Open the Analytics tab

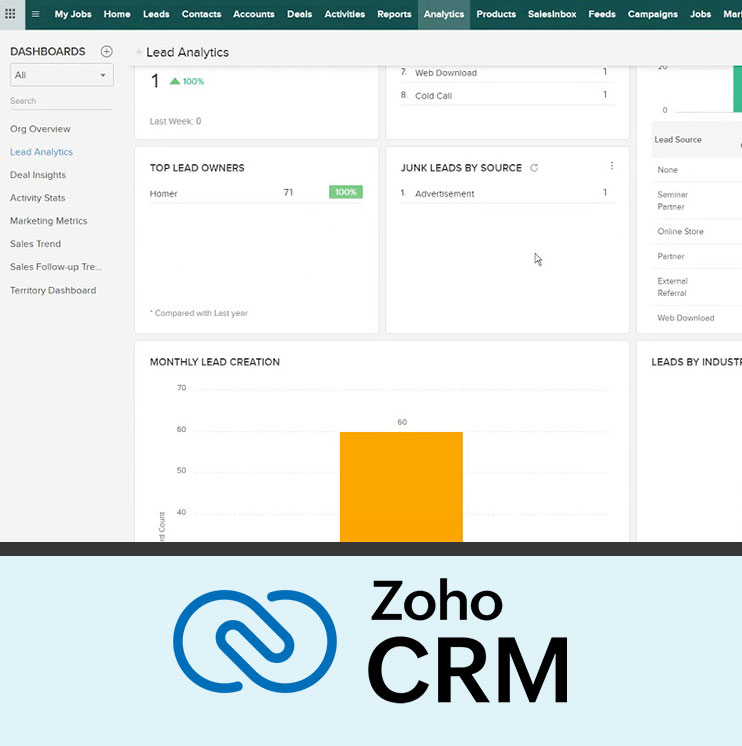pyautogui.click(x=443, y=14)
